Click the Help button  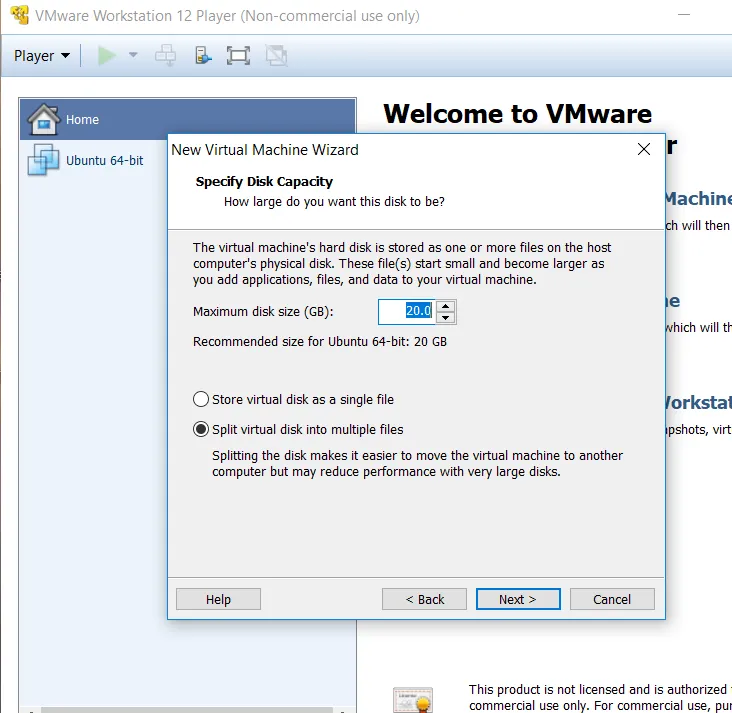pyautogui.click(x=218, y=599)
